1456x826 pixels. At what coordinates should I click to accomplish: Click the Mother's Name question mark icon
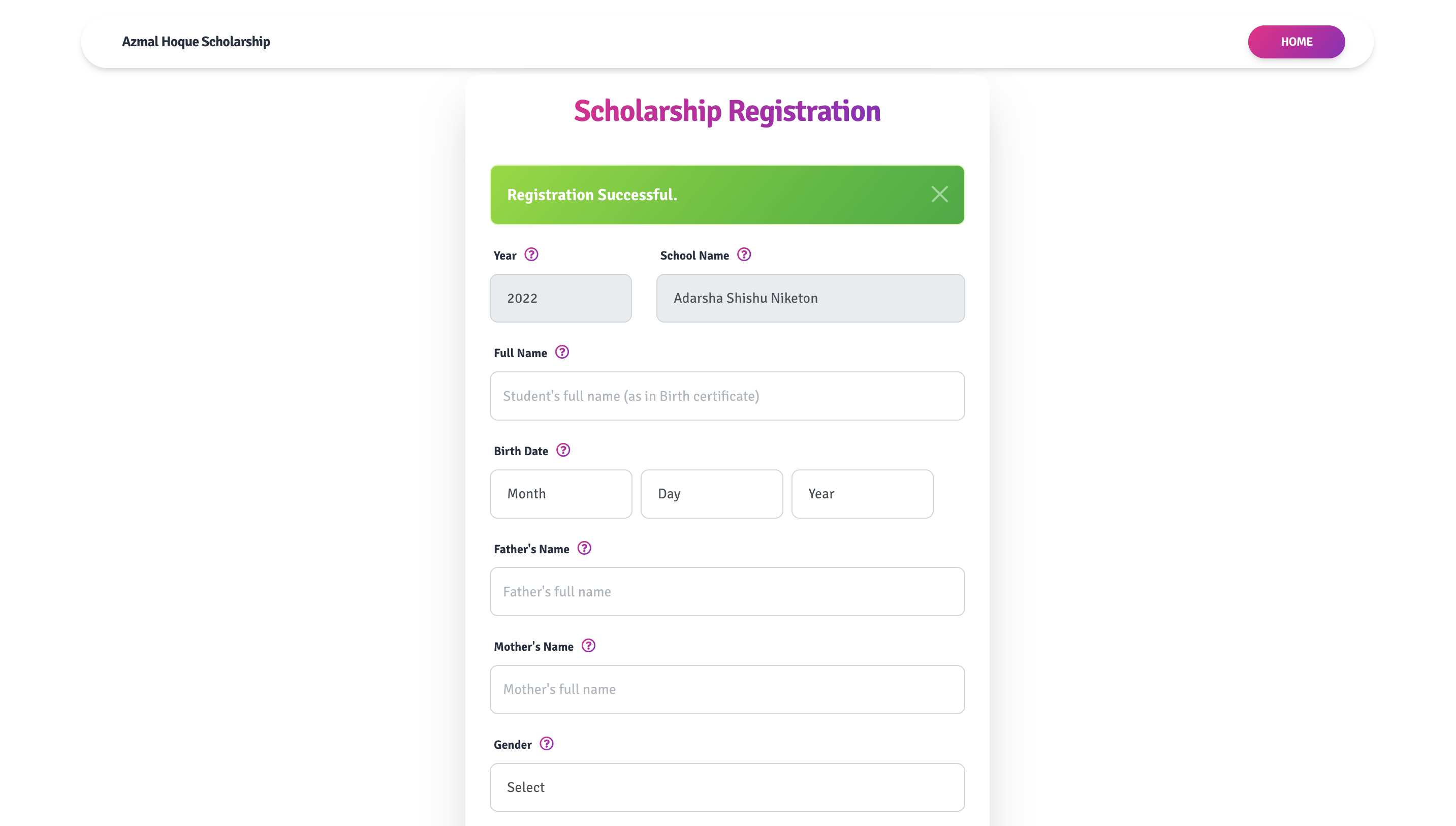(588, 646)
